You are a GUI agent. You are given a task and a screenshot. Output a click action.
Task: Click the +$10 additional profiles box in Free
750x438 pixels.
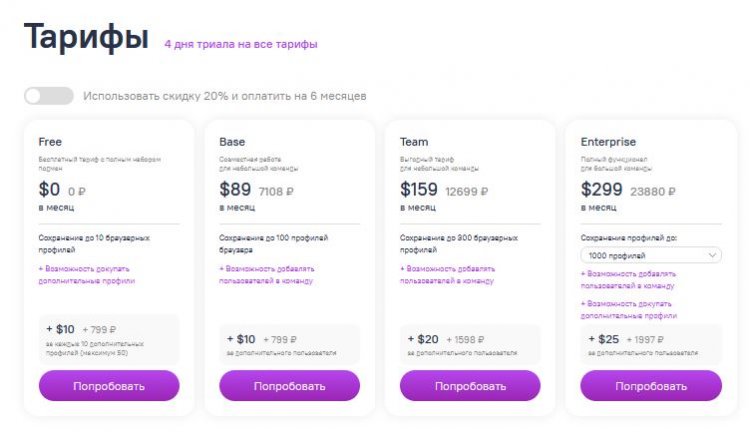coord(109,339)
